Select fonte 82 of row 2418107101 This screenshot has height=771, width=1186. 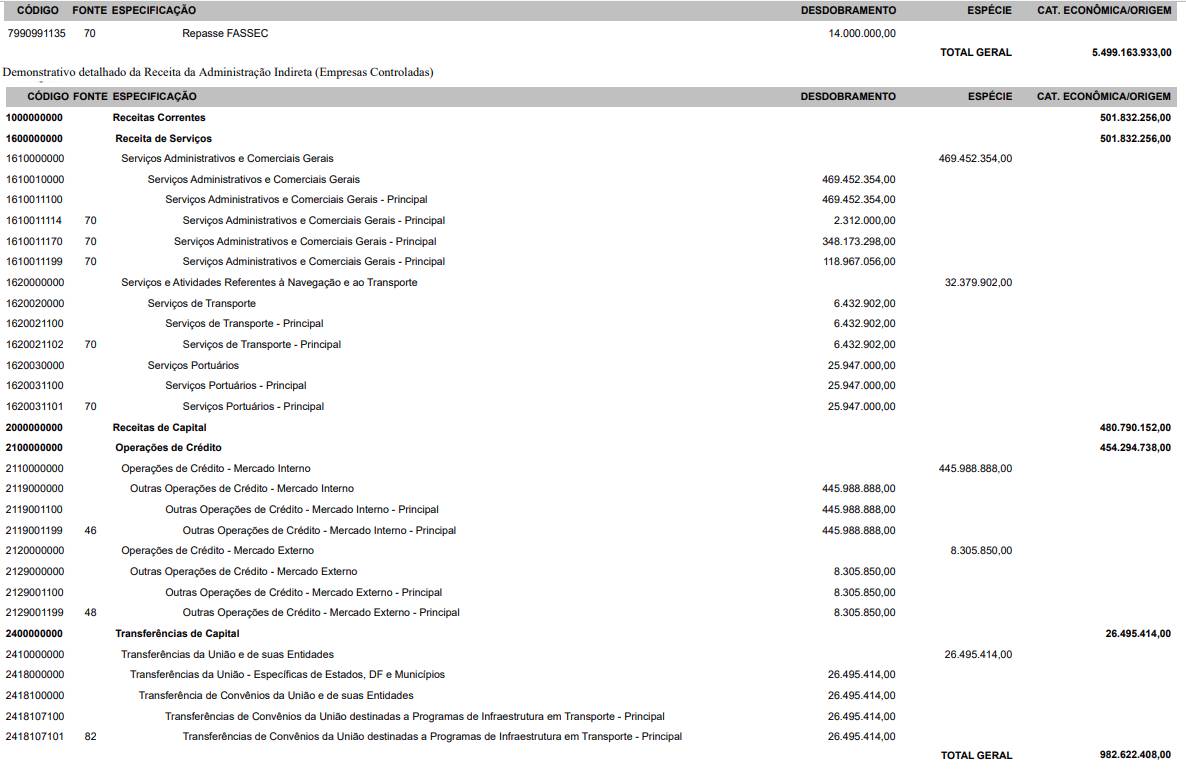click(91, 736)
